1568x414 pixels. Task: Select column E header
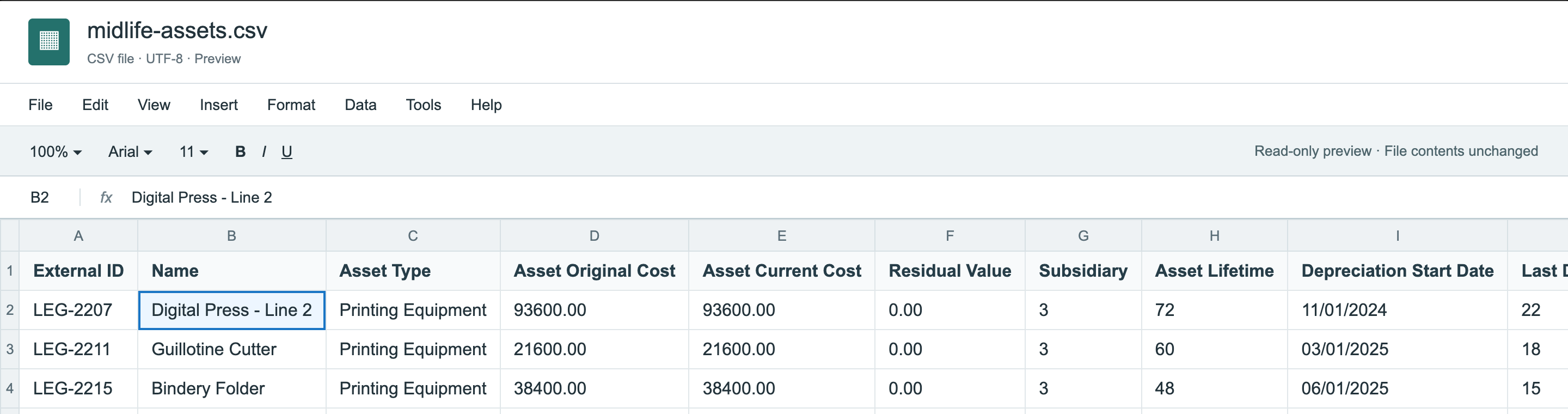(782, 236)
